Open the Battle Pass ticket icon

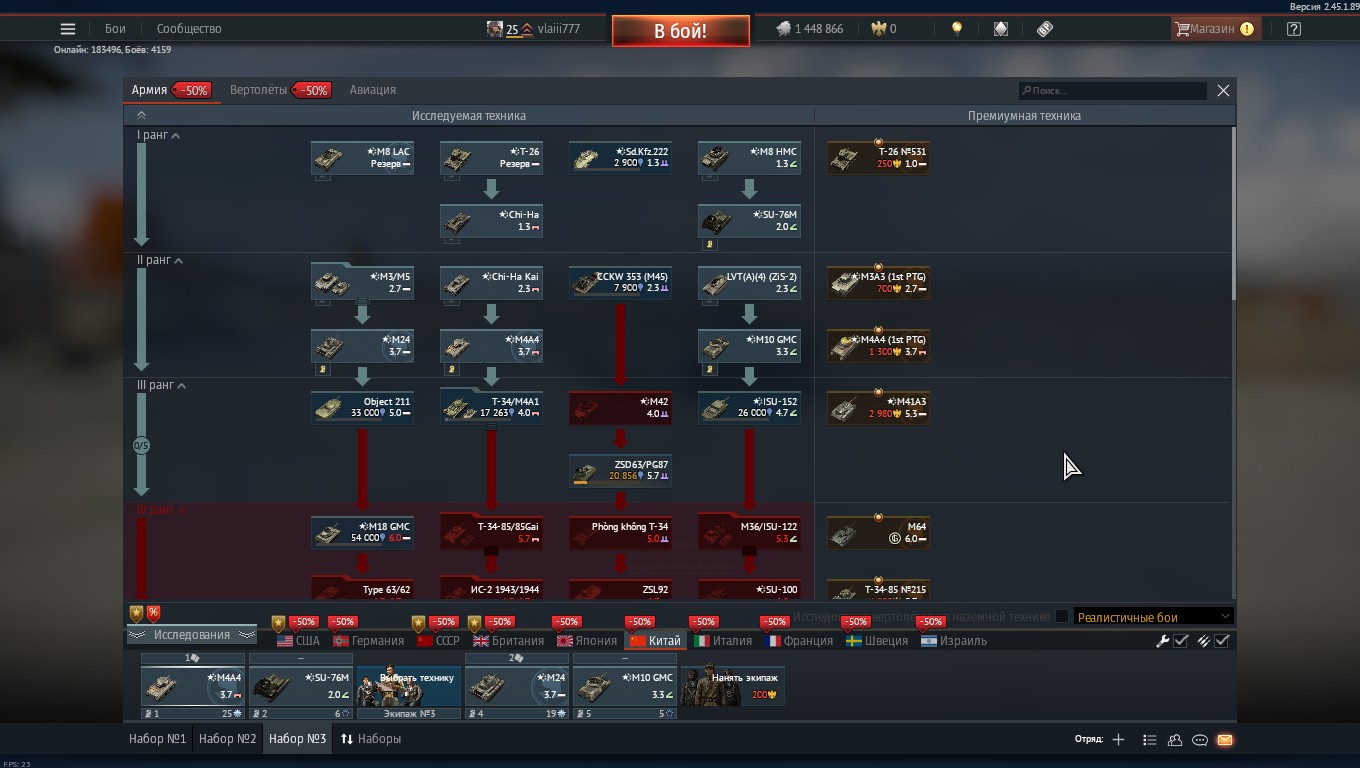coord(1045,29)
